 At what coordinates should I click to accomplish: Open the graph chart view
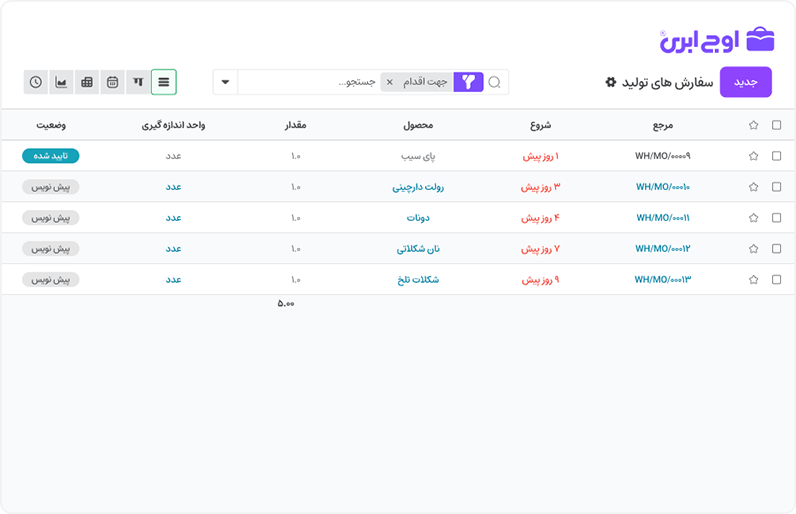pyautogui.click(x=61, y=82)
